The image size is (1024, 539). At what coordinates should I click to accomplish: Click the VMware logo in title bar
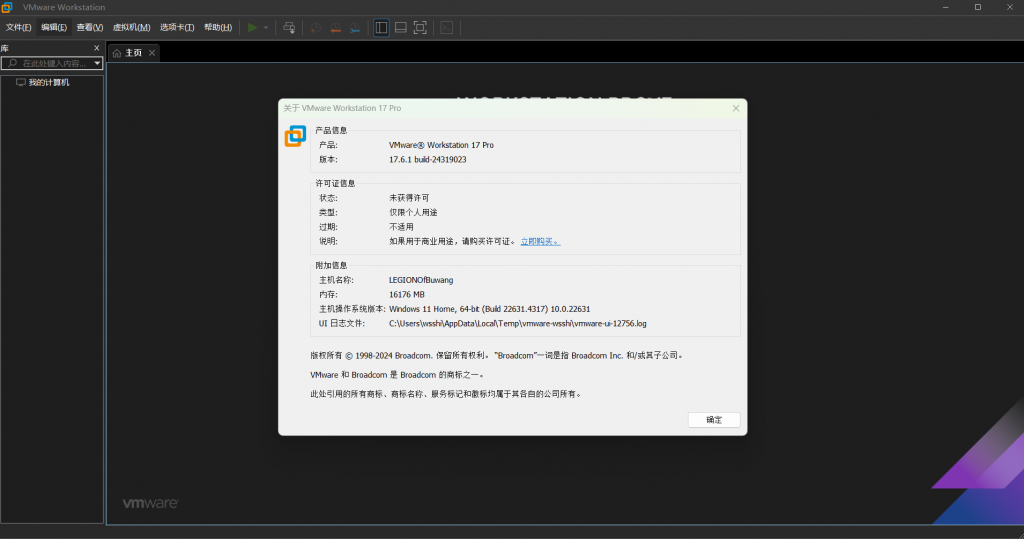point(7,7)
